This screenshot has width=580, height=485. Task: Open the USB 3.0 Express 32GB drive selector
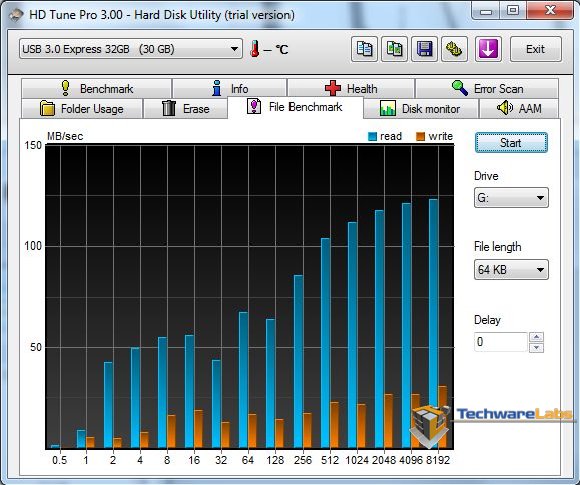(131, 49)
